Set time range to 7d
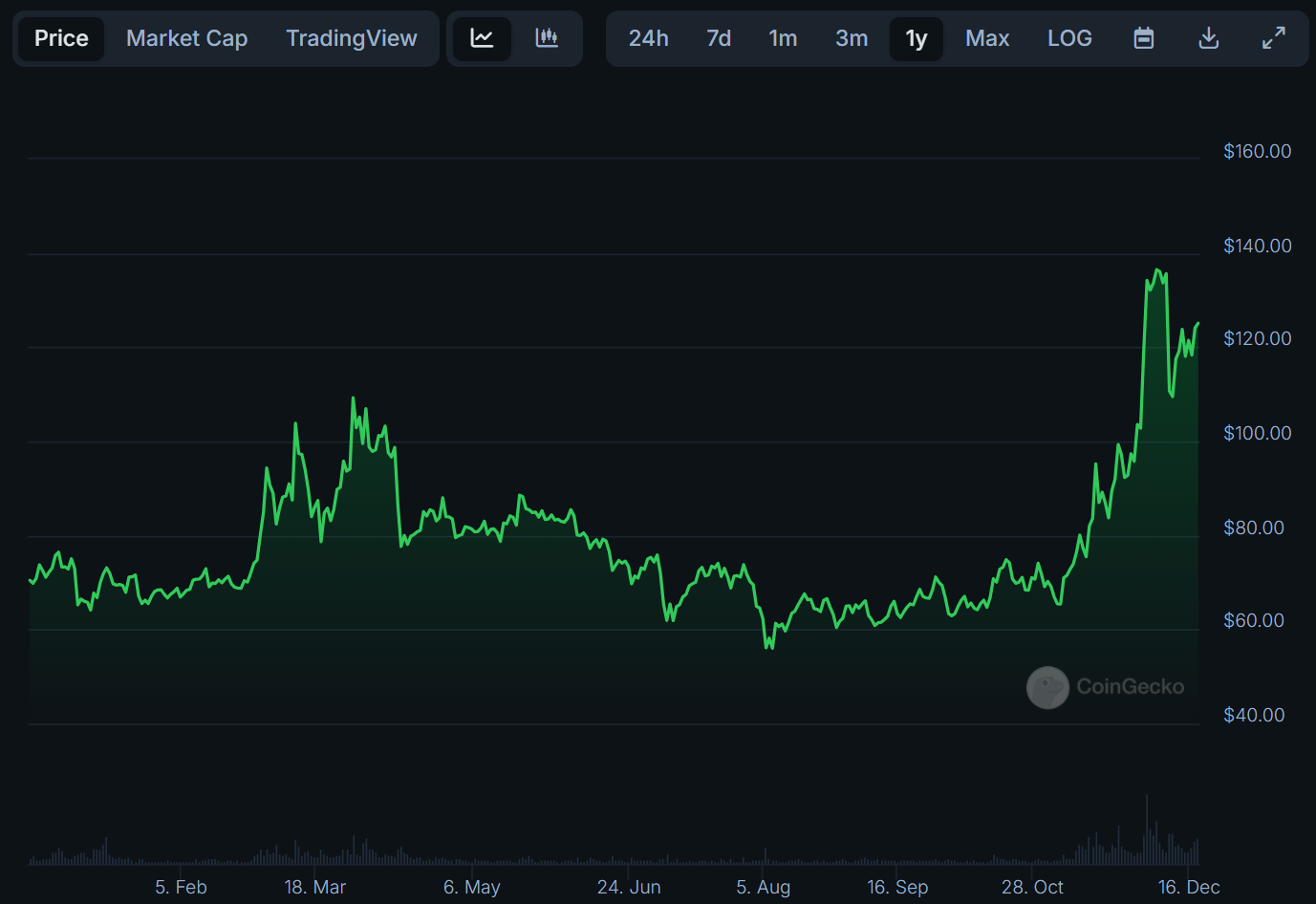Image resolution: width=1316 pixels, height=904 pixels. click(719, 38)
